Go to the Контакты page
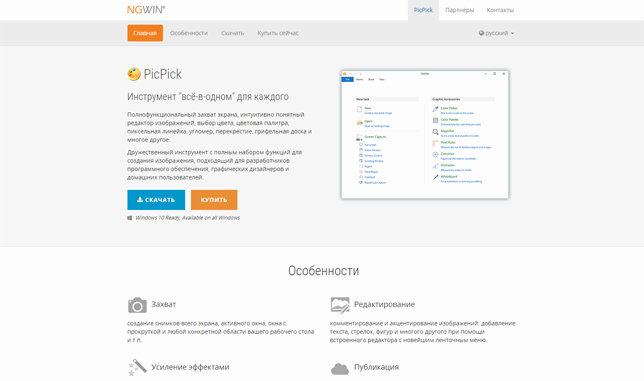 pos(500,10)
